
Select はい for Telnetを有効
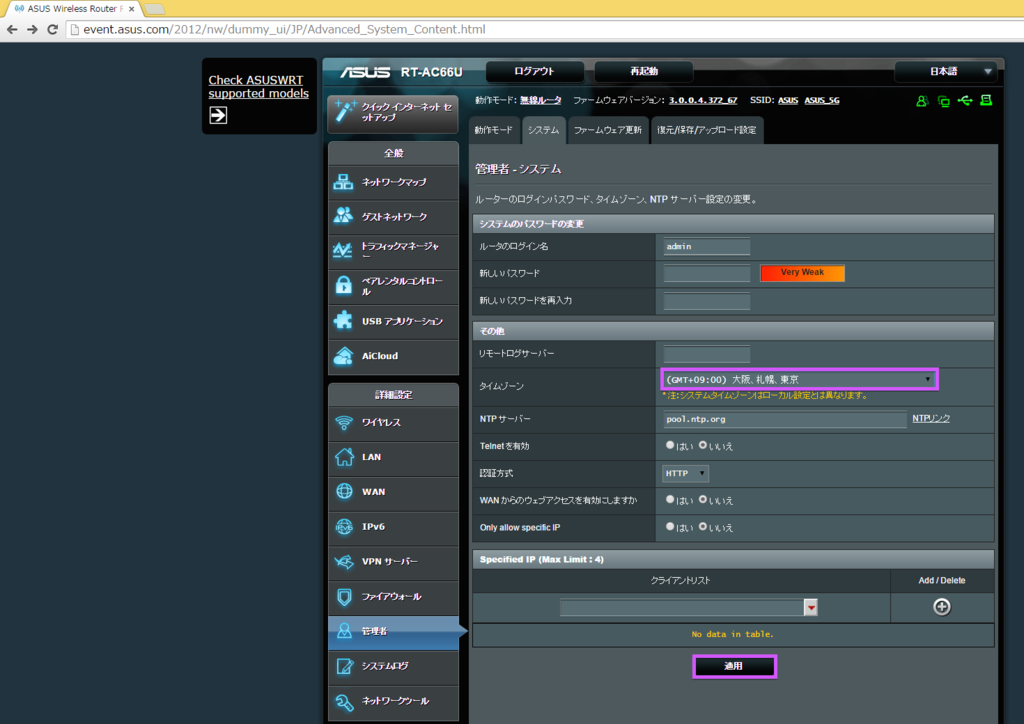tap(670, 445)
